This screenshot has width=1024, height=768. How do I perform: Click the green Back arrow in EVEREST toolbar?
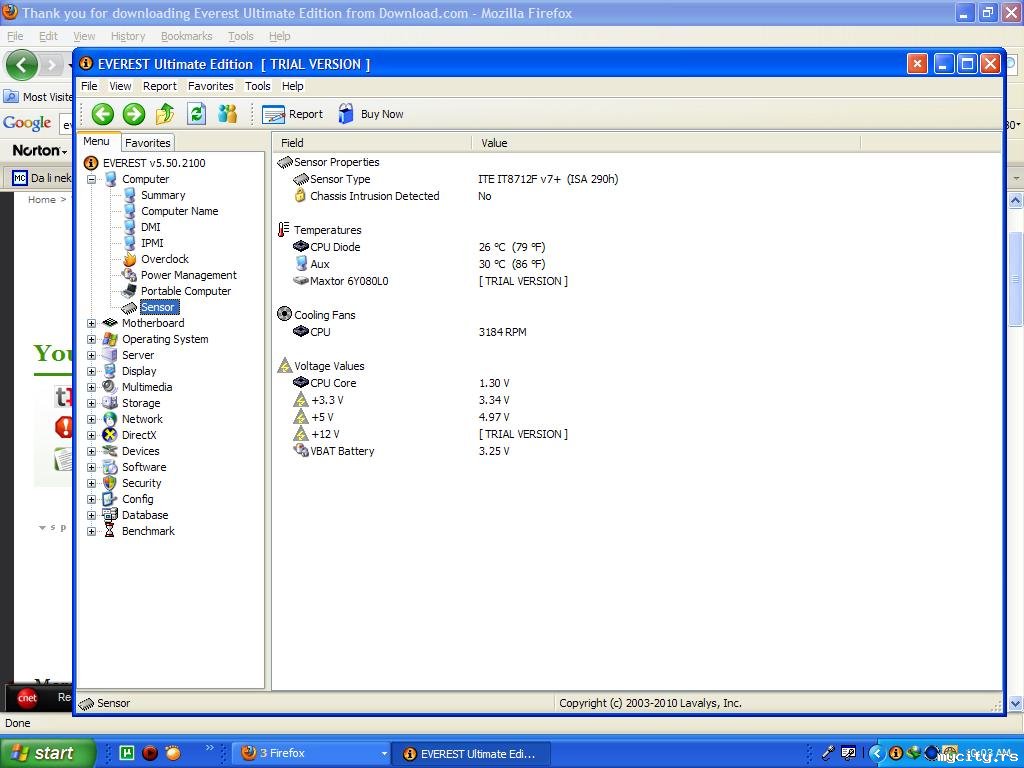point(102,114)
